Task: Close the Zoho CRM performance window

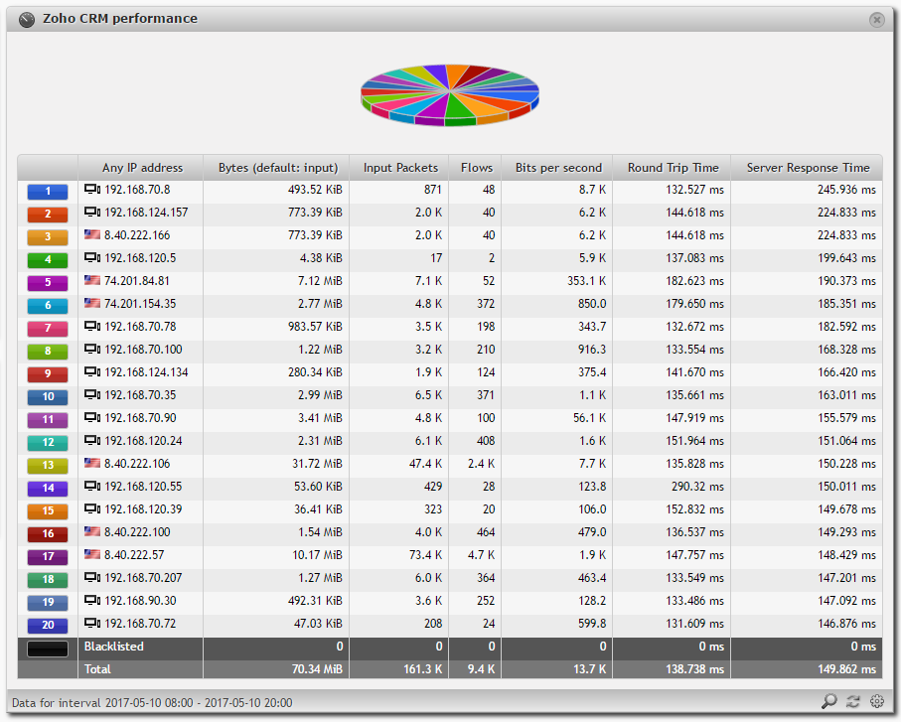Action: coord(876,20)
